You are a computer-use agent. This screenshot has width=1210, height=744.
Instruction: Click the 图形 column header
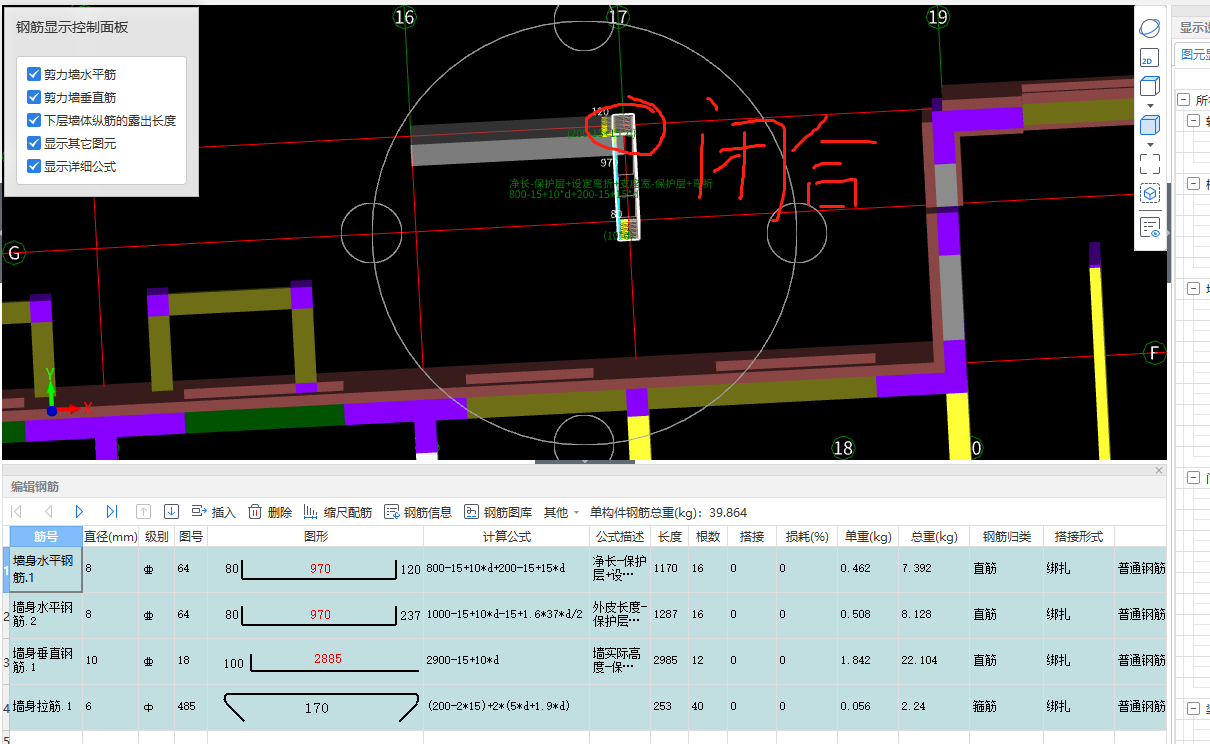tap(316, 536)
